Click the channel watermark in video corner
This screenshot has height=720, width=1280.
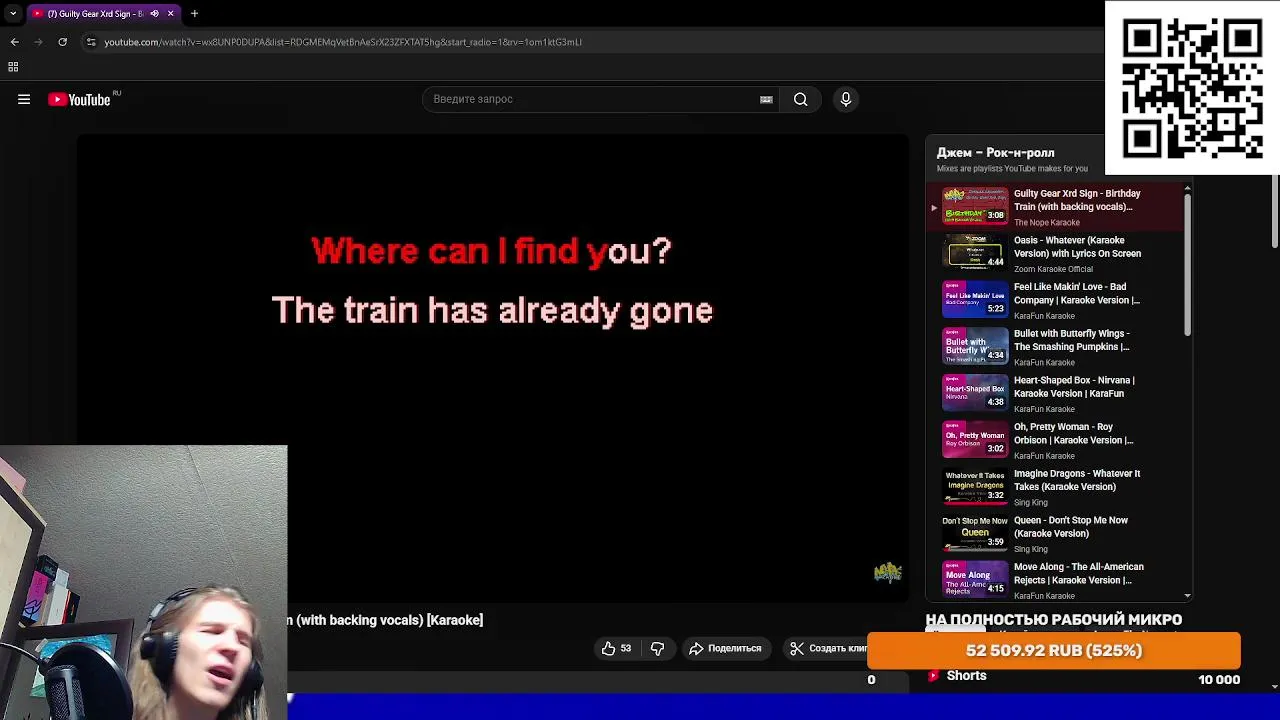tap(888, 572)
